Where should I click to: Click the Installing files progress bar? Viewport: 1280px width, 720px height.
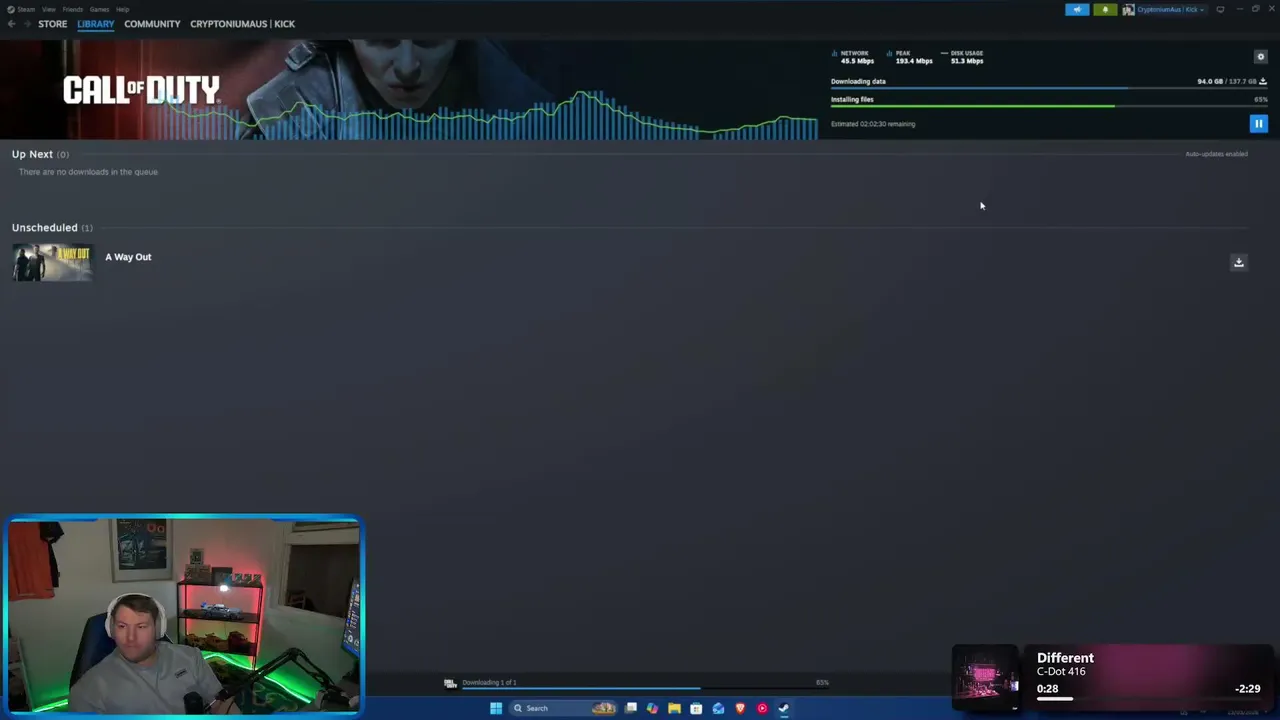1049,106
